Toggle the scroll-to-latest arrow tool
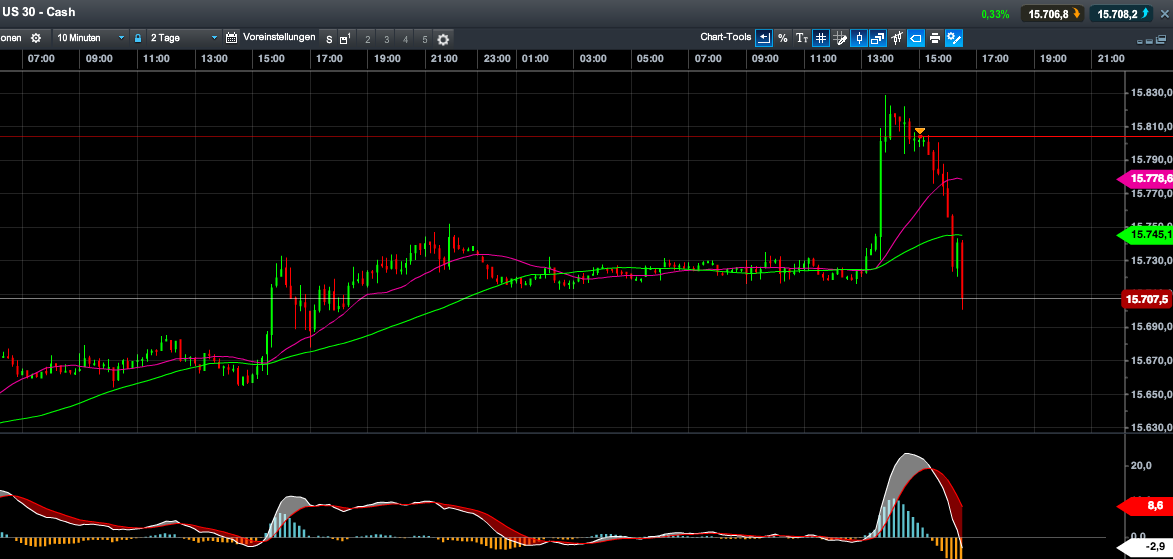 tap(764, 38)
